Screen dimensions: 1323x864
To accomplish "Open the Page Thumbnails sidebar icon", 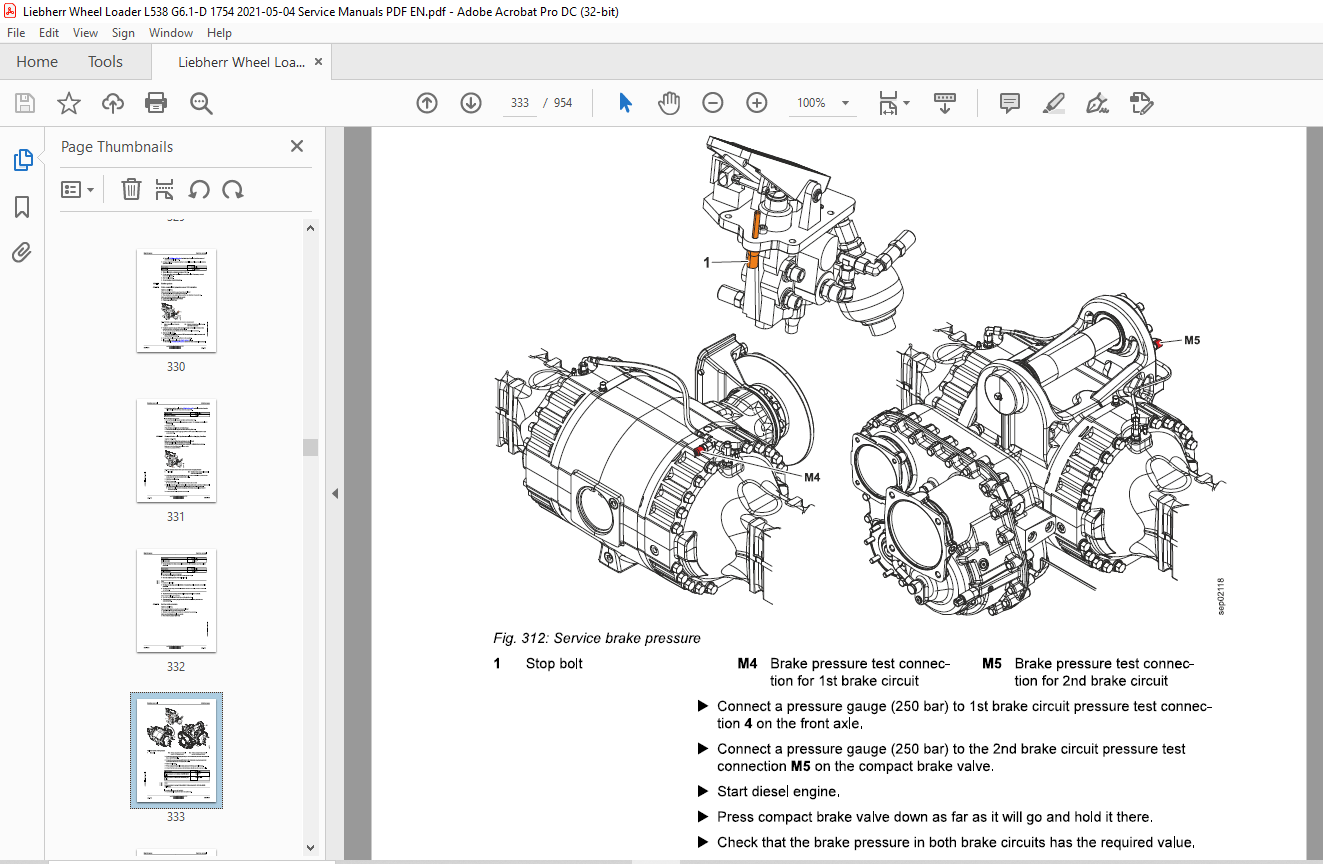I will pyautogui.click(x=22, y=160).
